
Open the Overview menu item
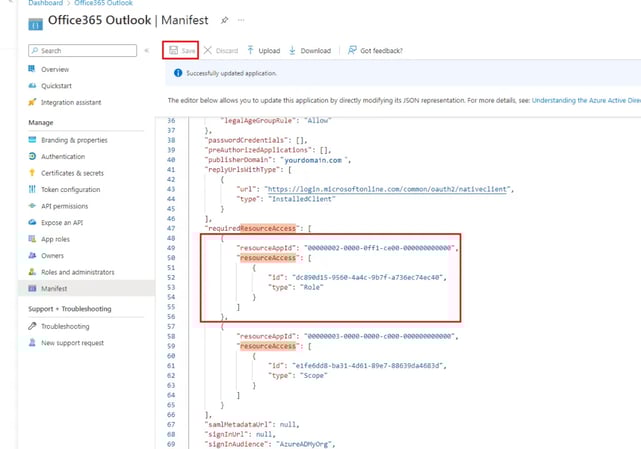pos(55,69)
